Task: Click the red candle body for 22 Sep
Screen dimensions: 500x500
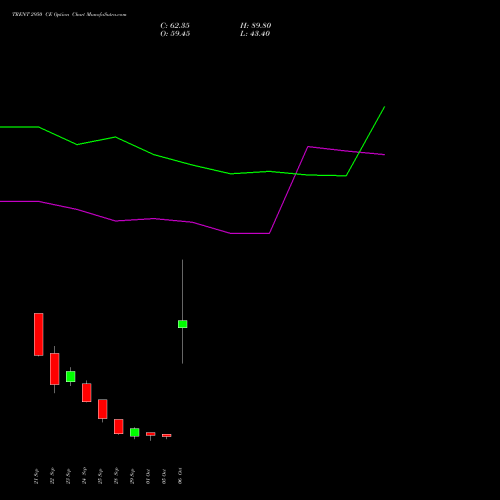Action: click(x=55, y=369)
